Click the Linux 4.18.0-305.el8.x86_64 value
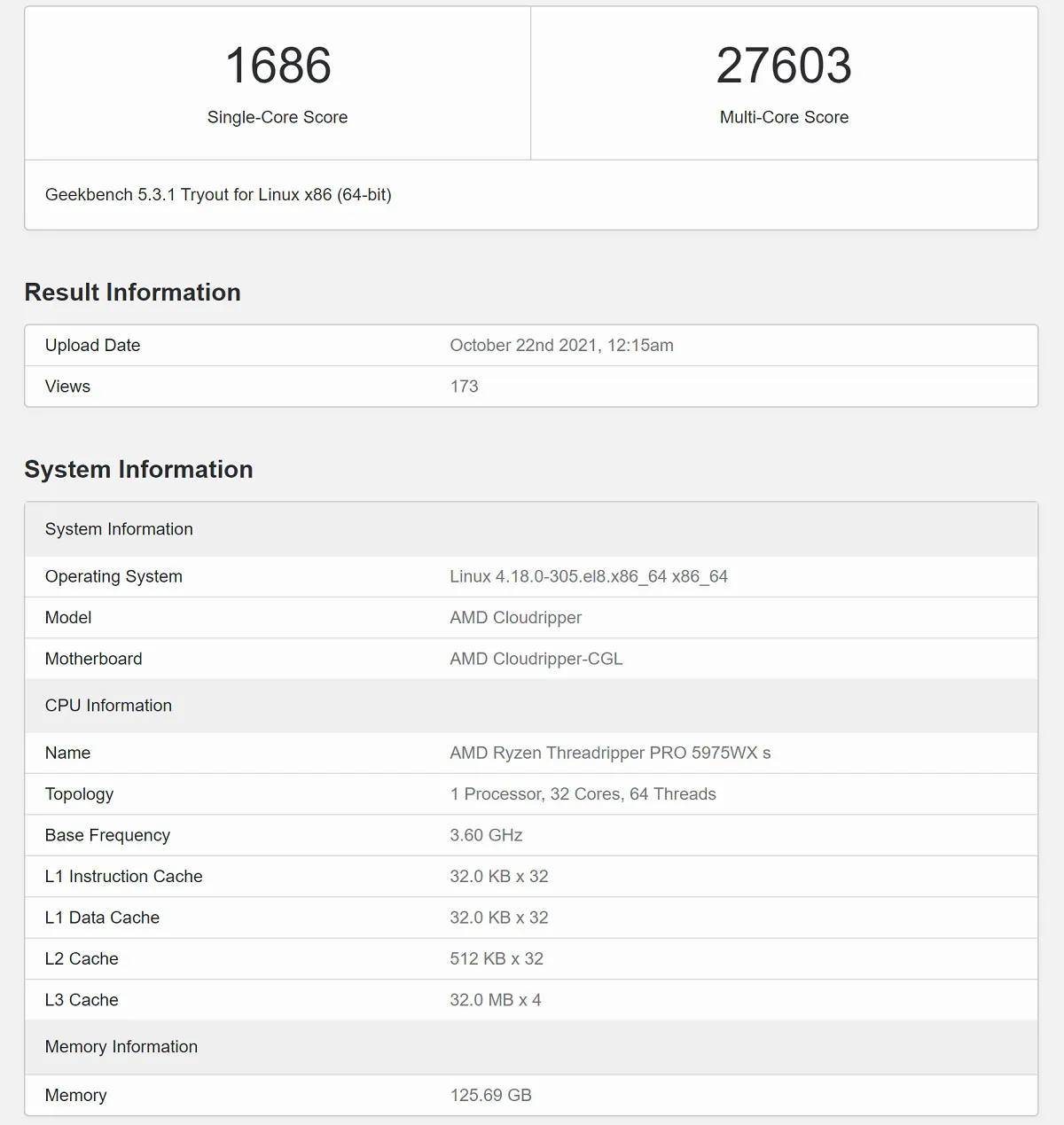The height and width of the screenshot is (1125, 1064). (589, 577)
